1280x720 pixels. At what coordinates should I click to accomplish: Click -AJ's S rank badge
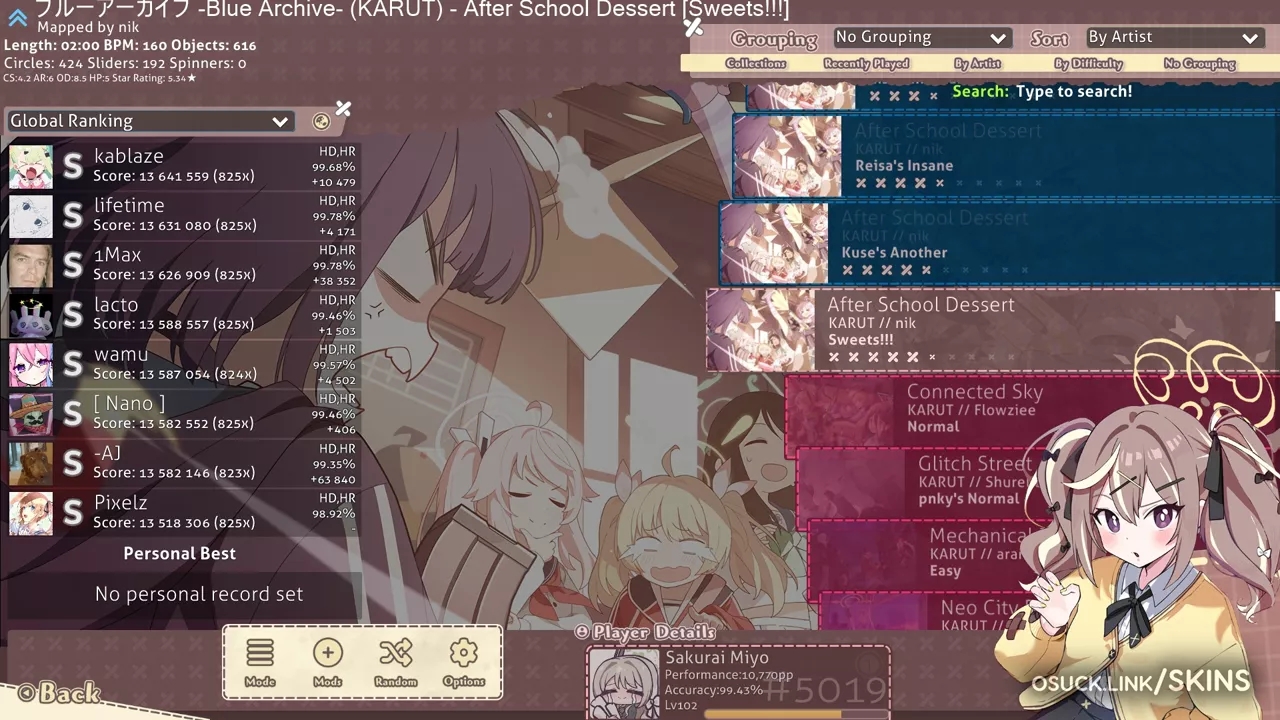point(72,464)
